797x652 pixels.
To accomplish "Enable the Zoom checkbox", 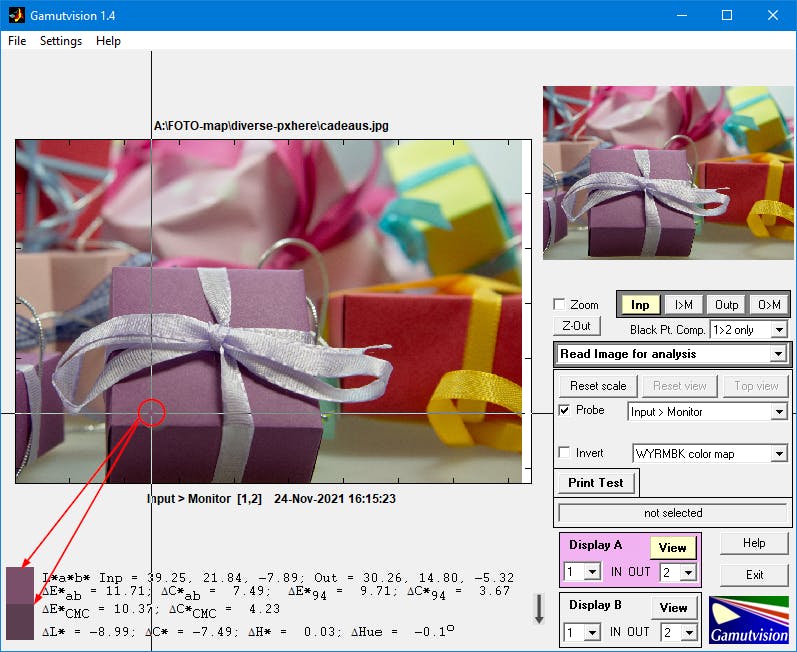I will tap(560, 305).
